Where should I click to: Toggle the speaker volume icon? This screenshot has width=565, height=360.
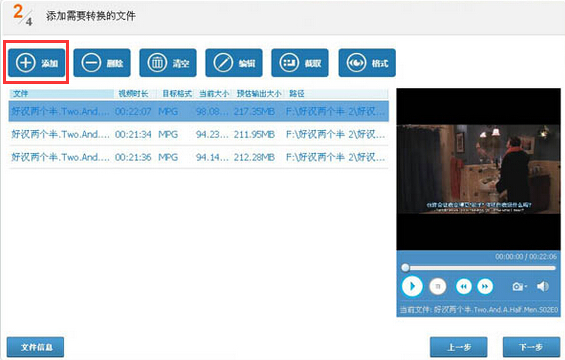(543, 286)
